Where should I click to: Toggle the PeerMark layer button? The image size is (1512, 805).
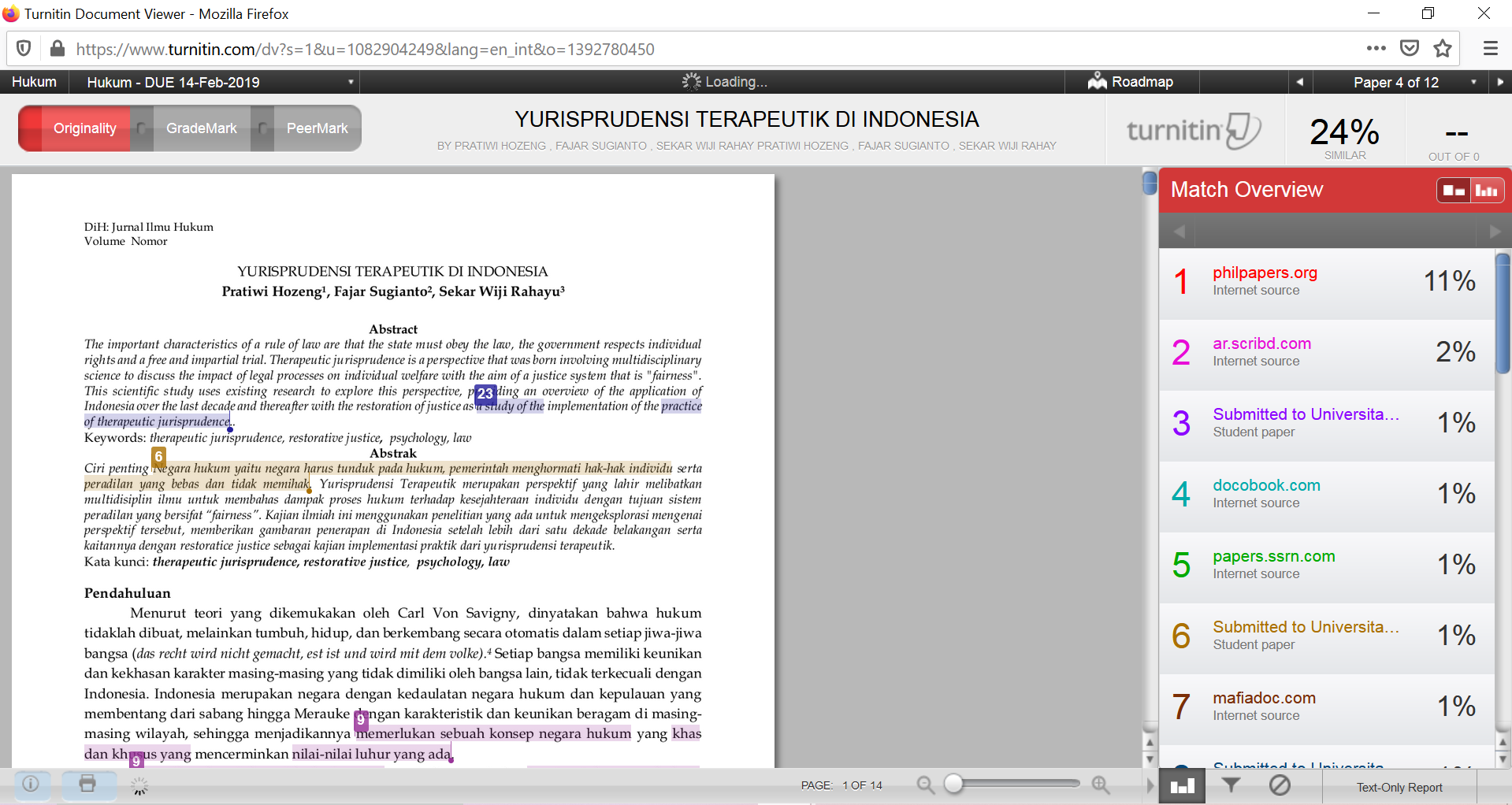click(x=317, y=128)
